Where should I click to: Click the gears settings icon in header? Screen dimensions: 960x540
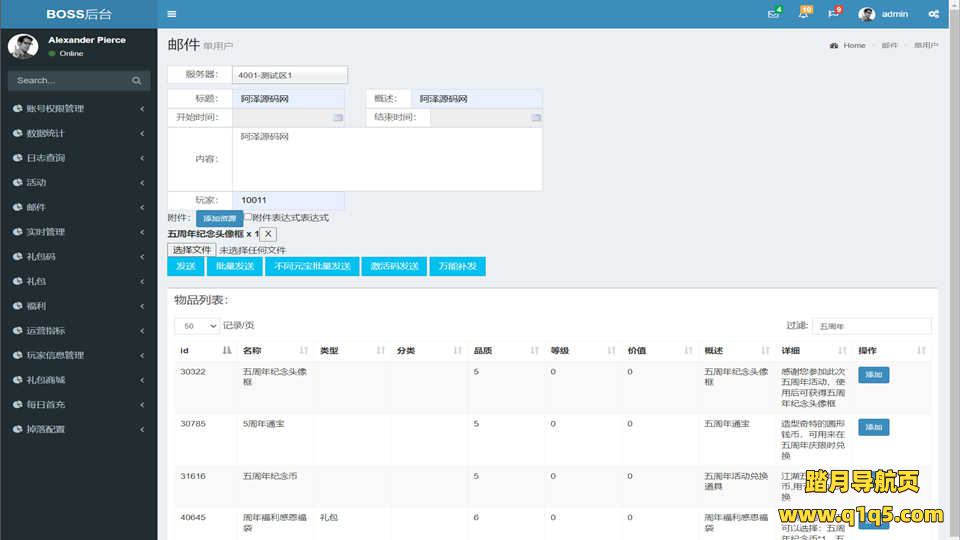[x=934, y=14]
